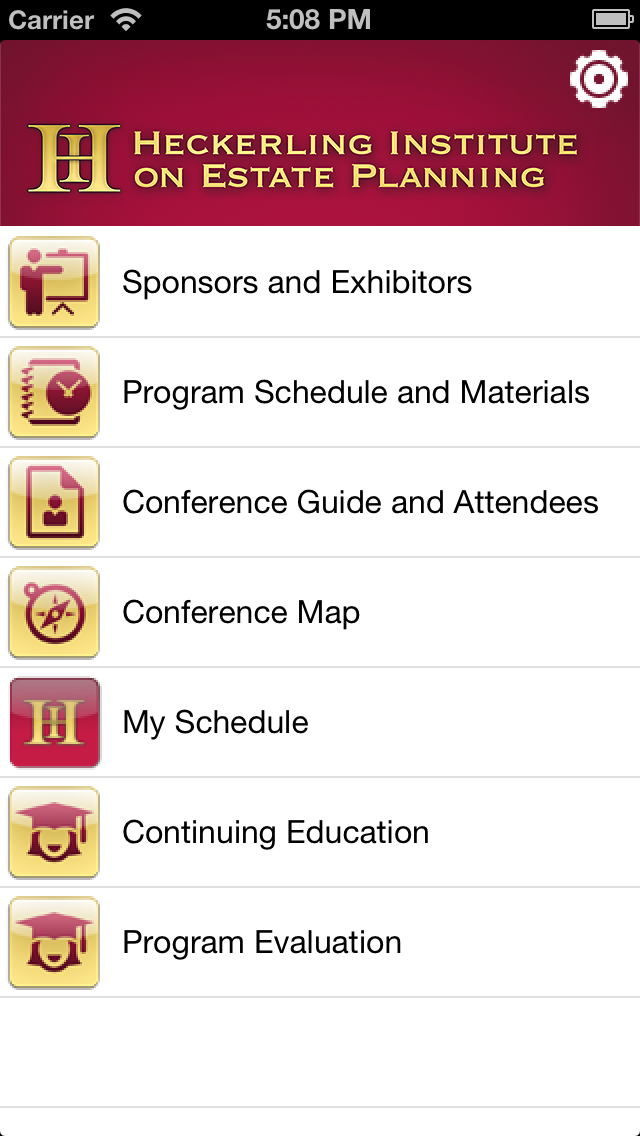
Task: Tap the Conference Map compass icon
Action: tap(54, 612)
